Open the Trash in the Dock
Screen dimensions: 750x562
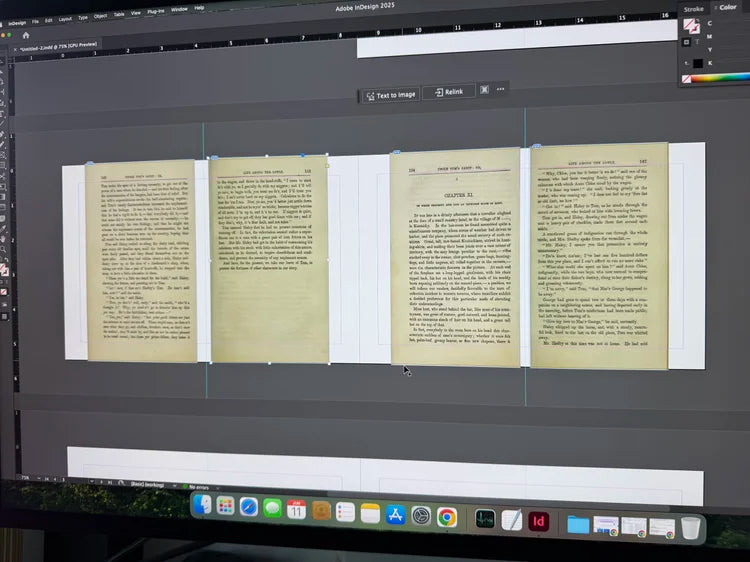point(691,528)
